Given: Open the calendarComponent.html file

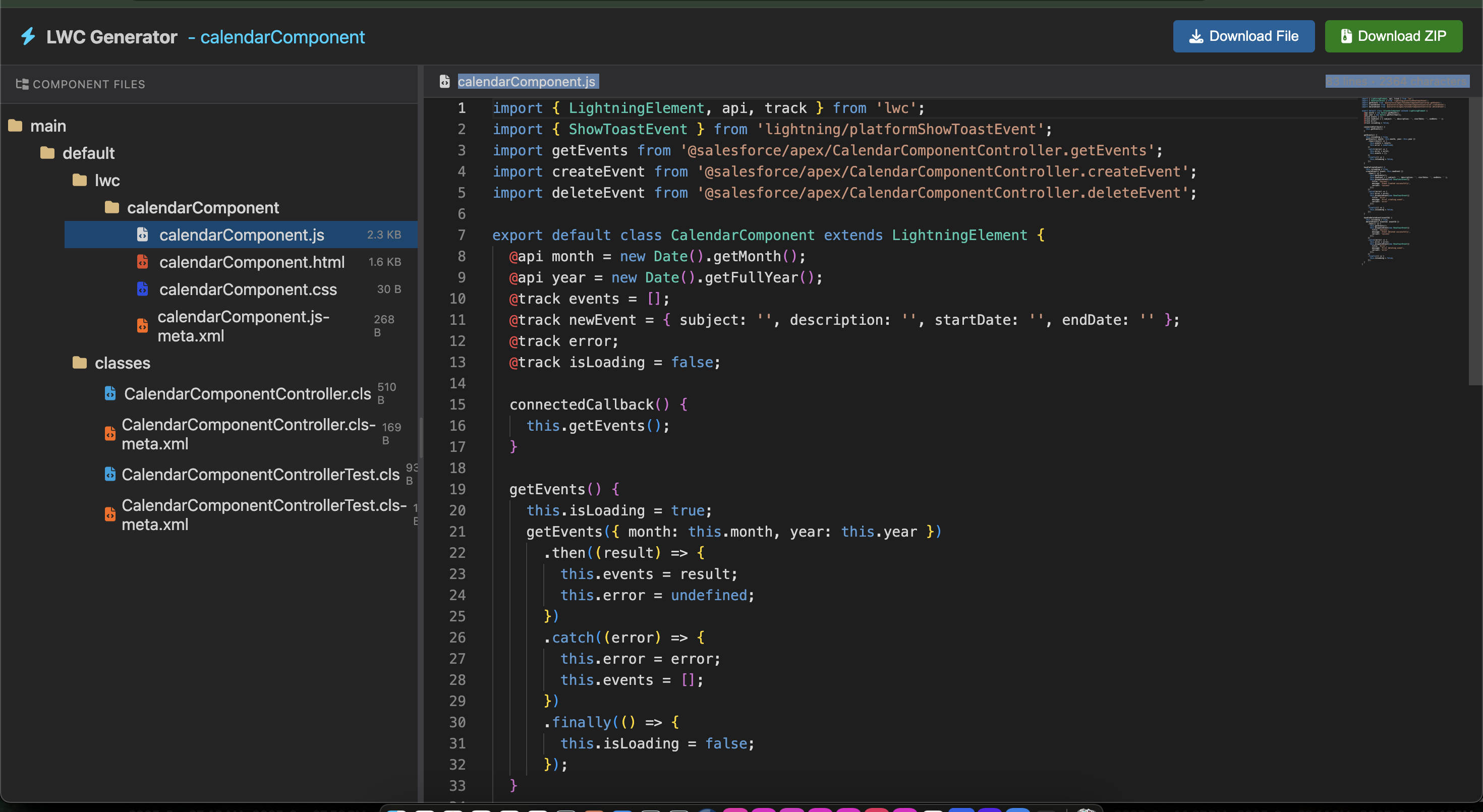Looking at the screenshot, I should (x=252, y=262).
